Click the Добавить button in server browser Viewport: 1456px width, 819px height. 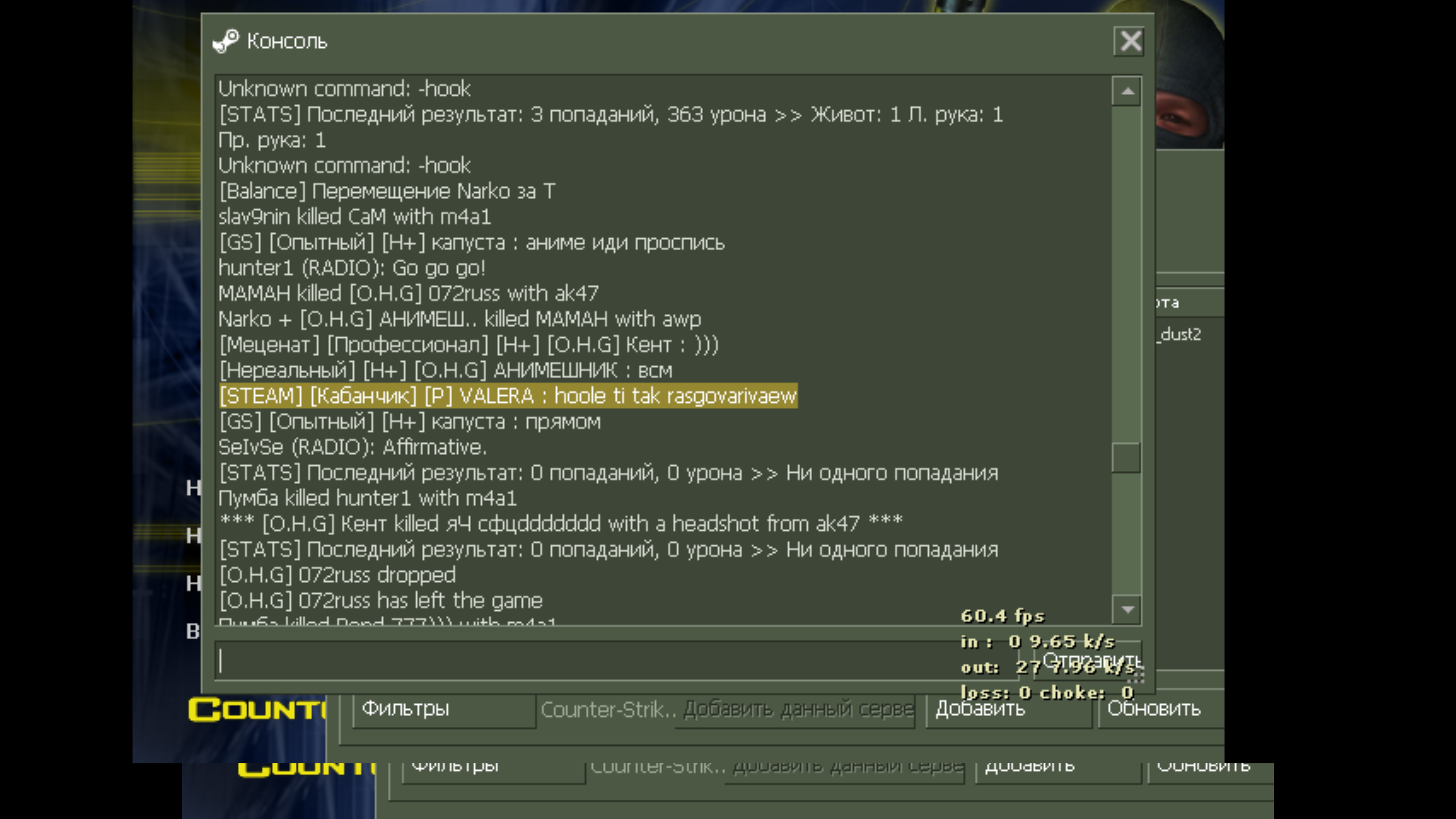coord(1008,709)
